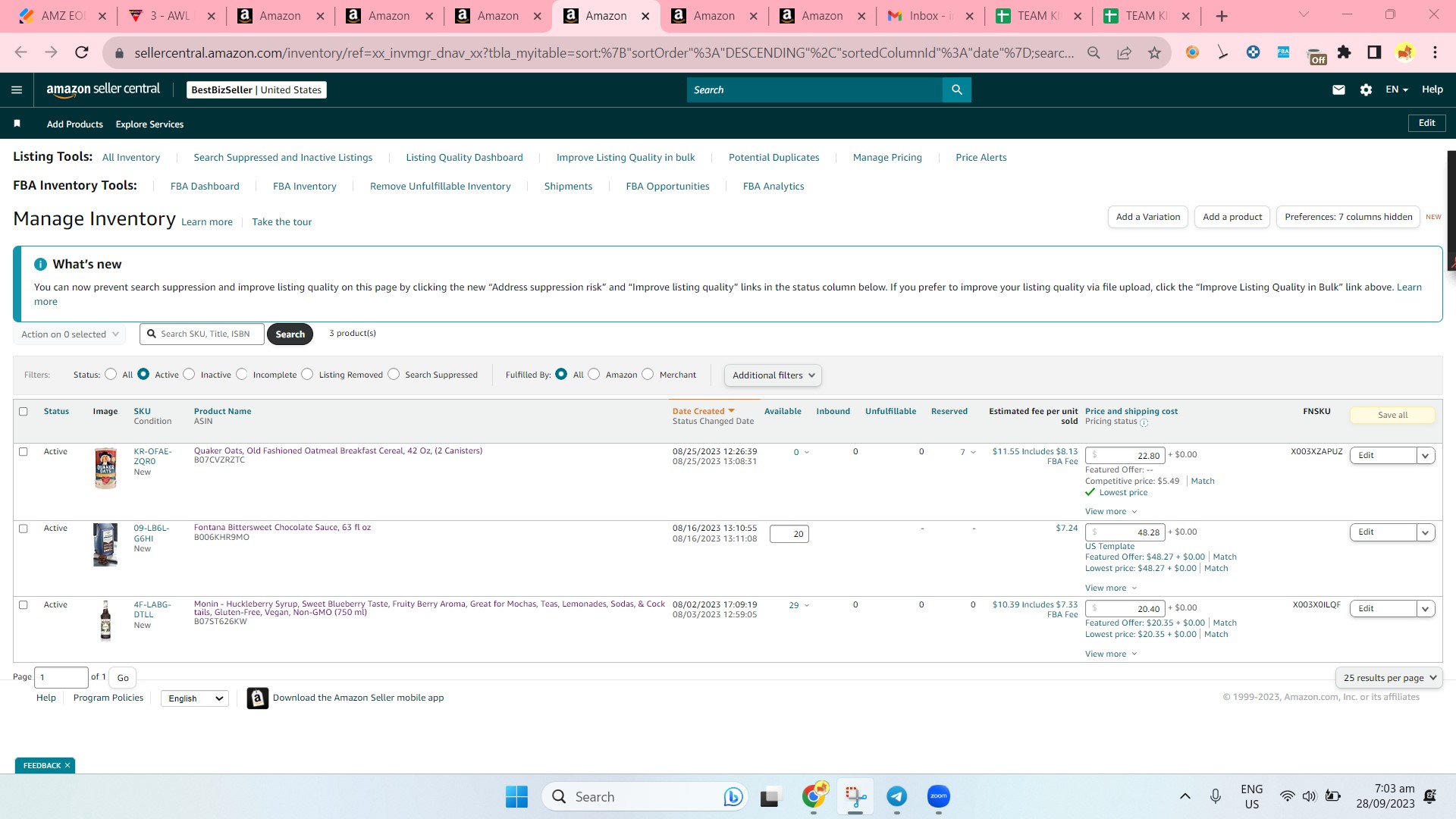Click the Add a Variation button
The width and height of the screenshot is (1456, 819).
coord(1148,217)
